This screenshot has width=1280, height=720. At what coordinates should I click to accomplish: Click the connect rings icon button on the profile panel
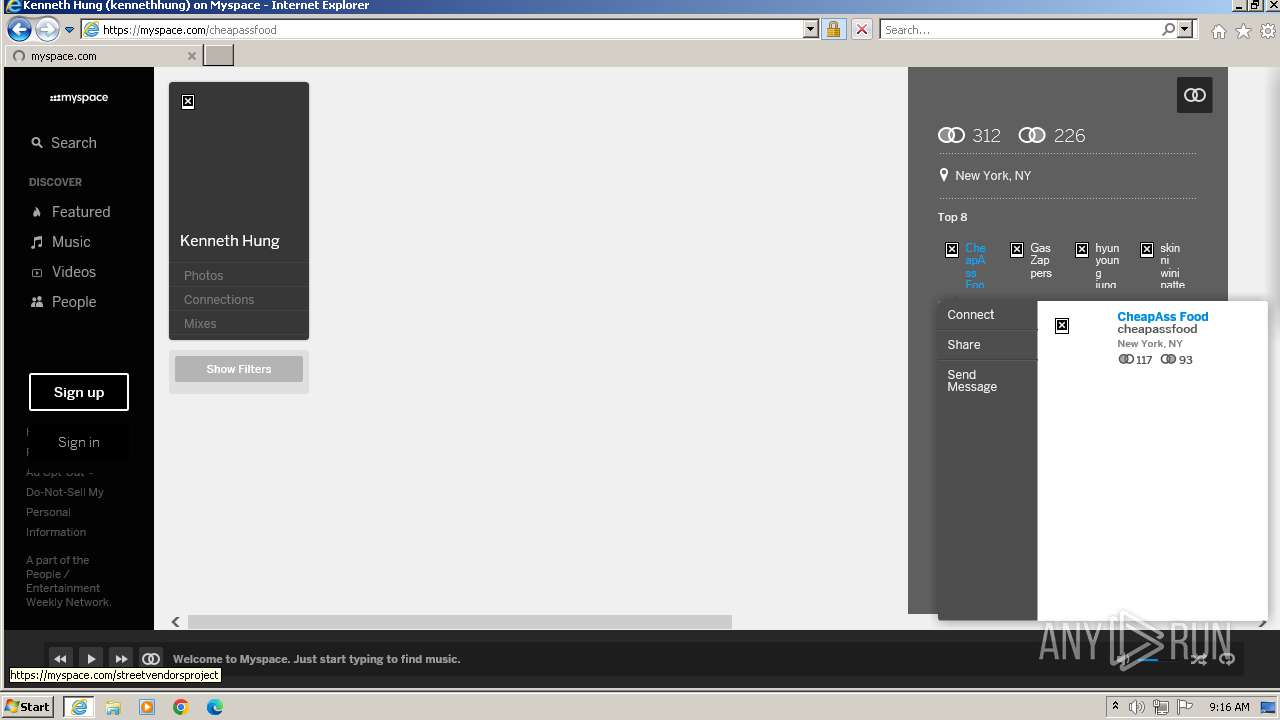click(x=1195, y=95)
